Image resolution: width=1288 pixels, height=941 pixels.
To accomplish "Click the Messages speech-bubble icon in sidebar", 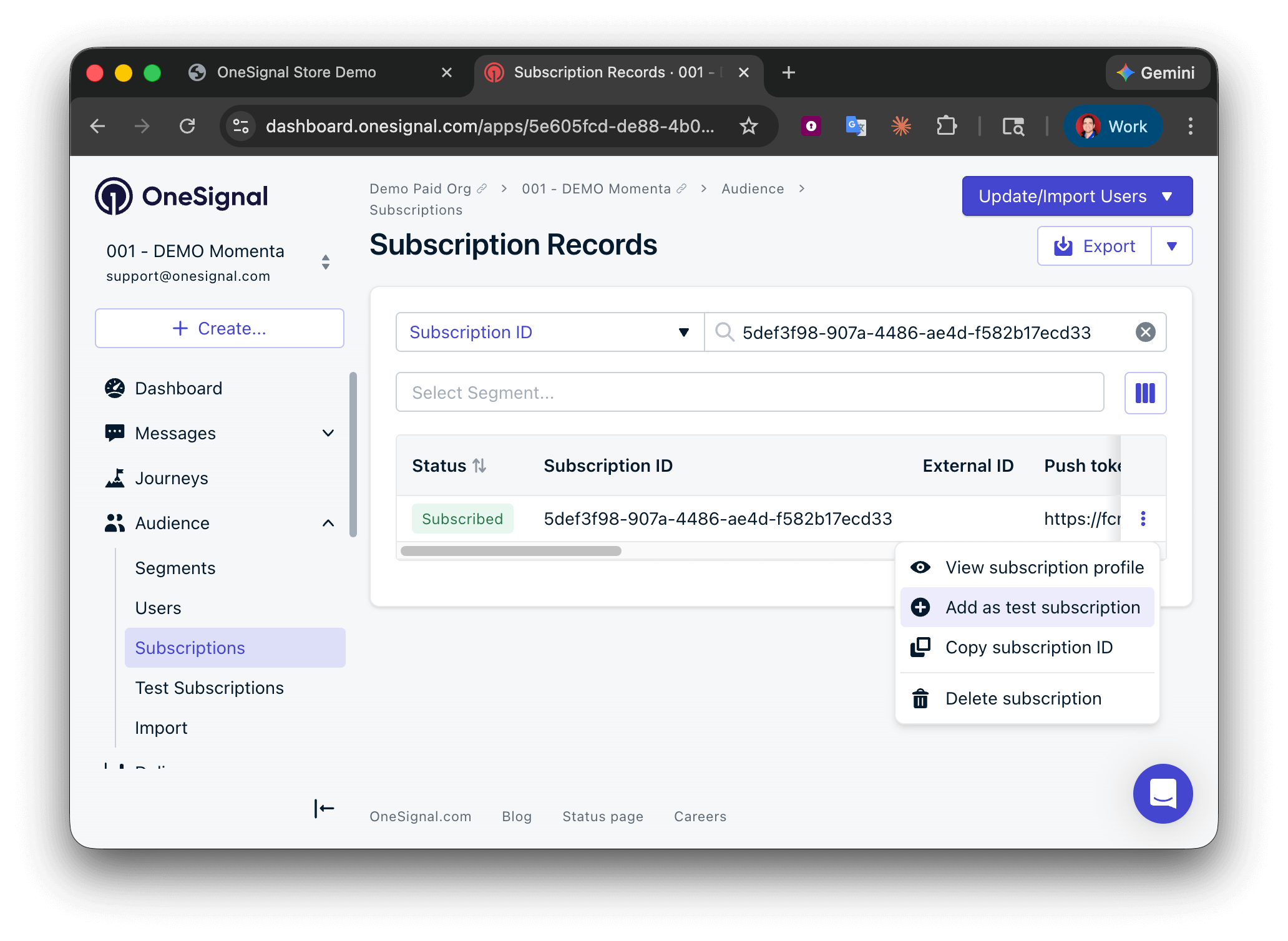I will (x=114, y=433).
